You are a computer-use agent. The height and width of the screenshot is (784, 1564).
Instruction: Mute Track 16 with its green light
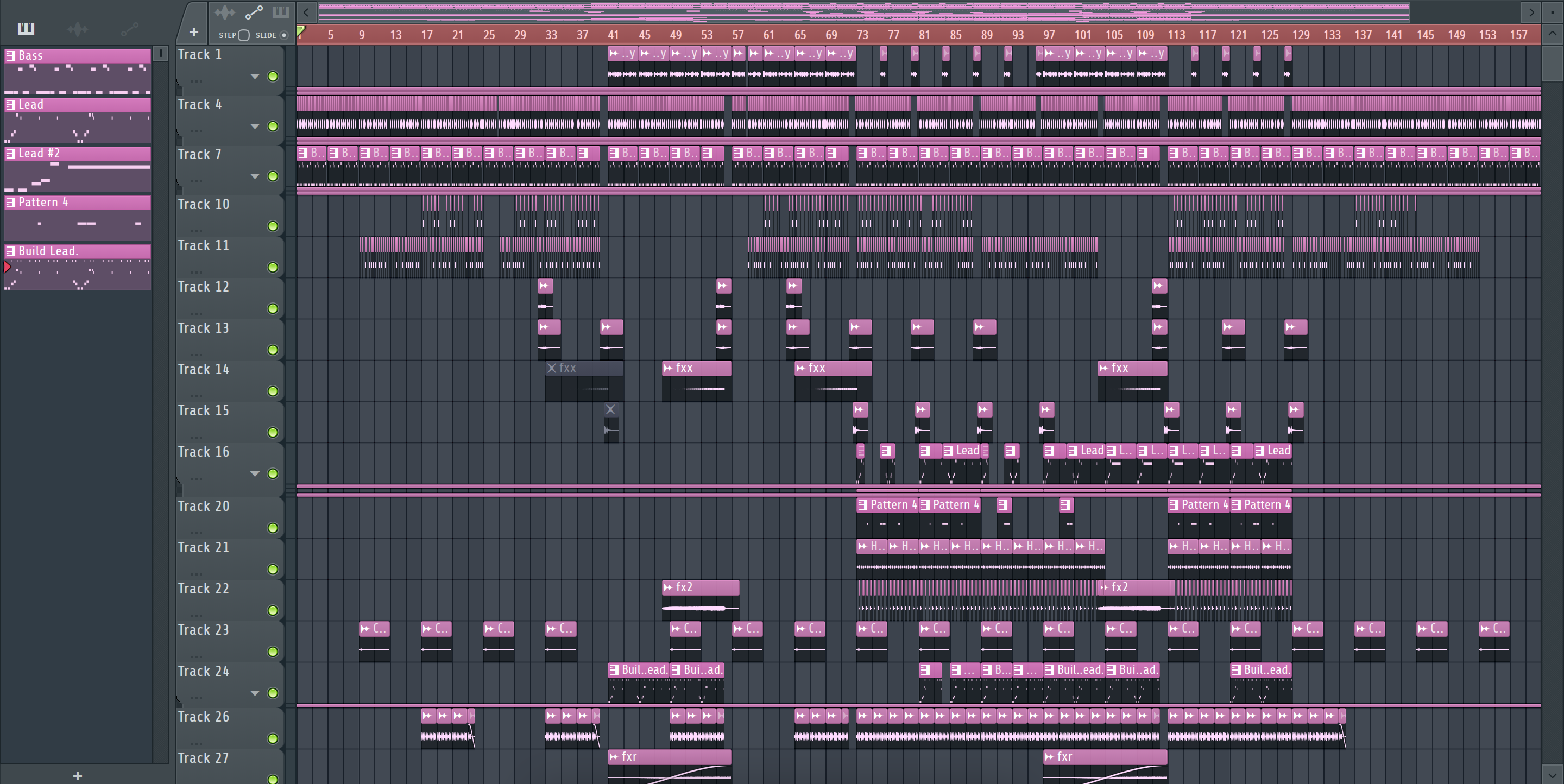coord(273,474)
